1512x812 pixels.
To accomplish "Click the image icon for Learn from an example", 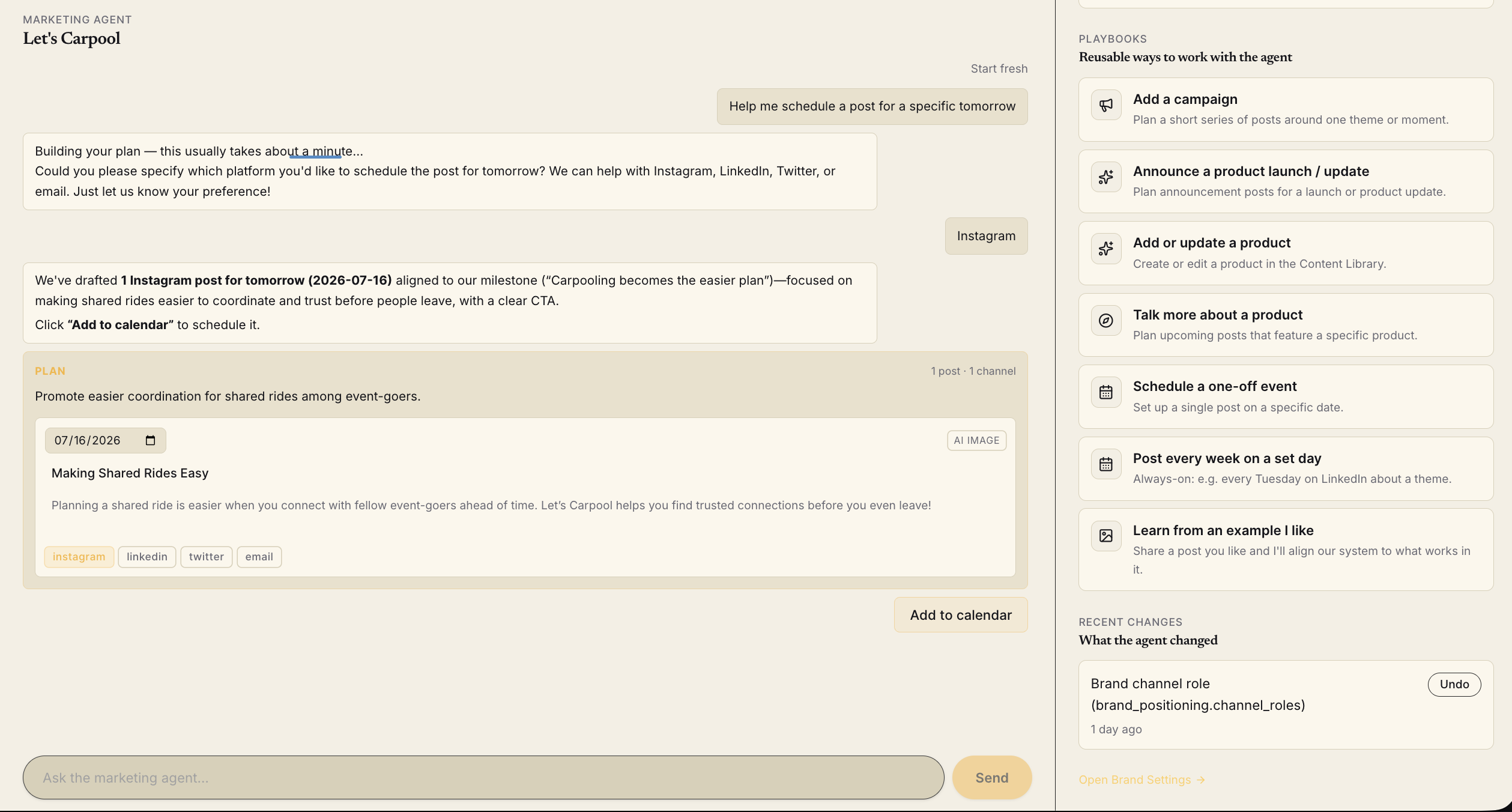I will pos(1105,536).
